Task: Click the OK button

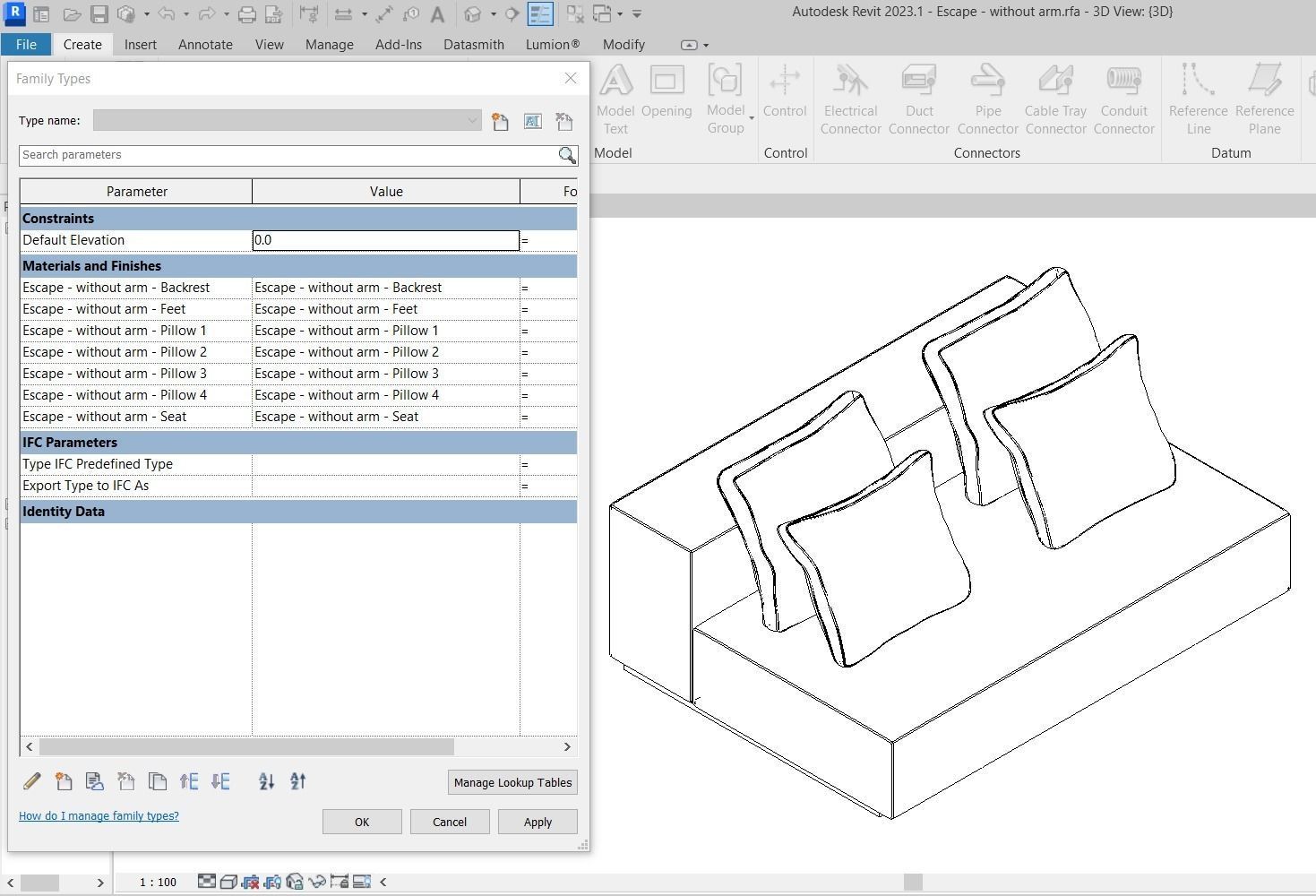Action: click(x=362, y=822)
